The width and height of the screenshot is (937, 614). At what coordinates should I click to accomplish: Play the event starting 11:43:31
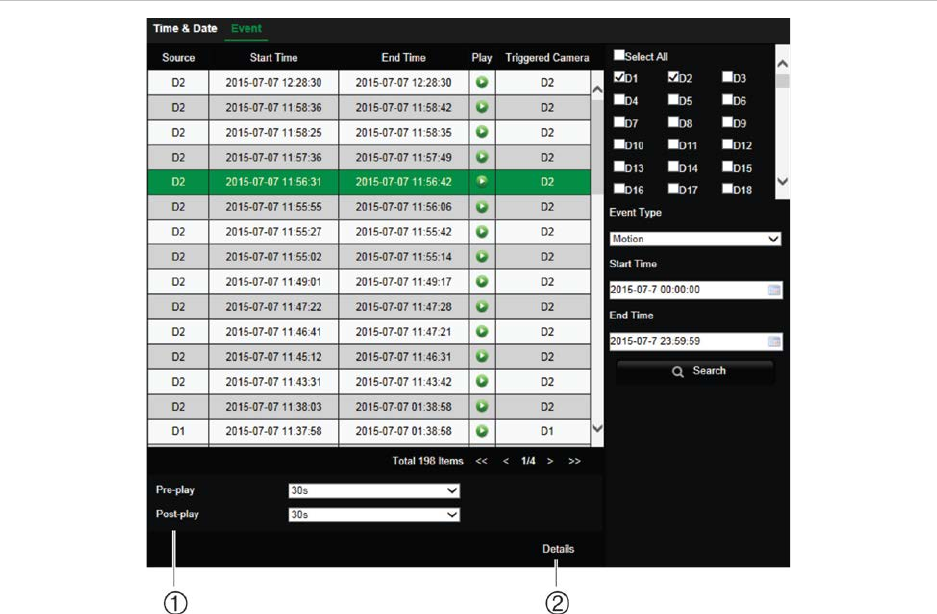click(482, 381)
